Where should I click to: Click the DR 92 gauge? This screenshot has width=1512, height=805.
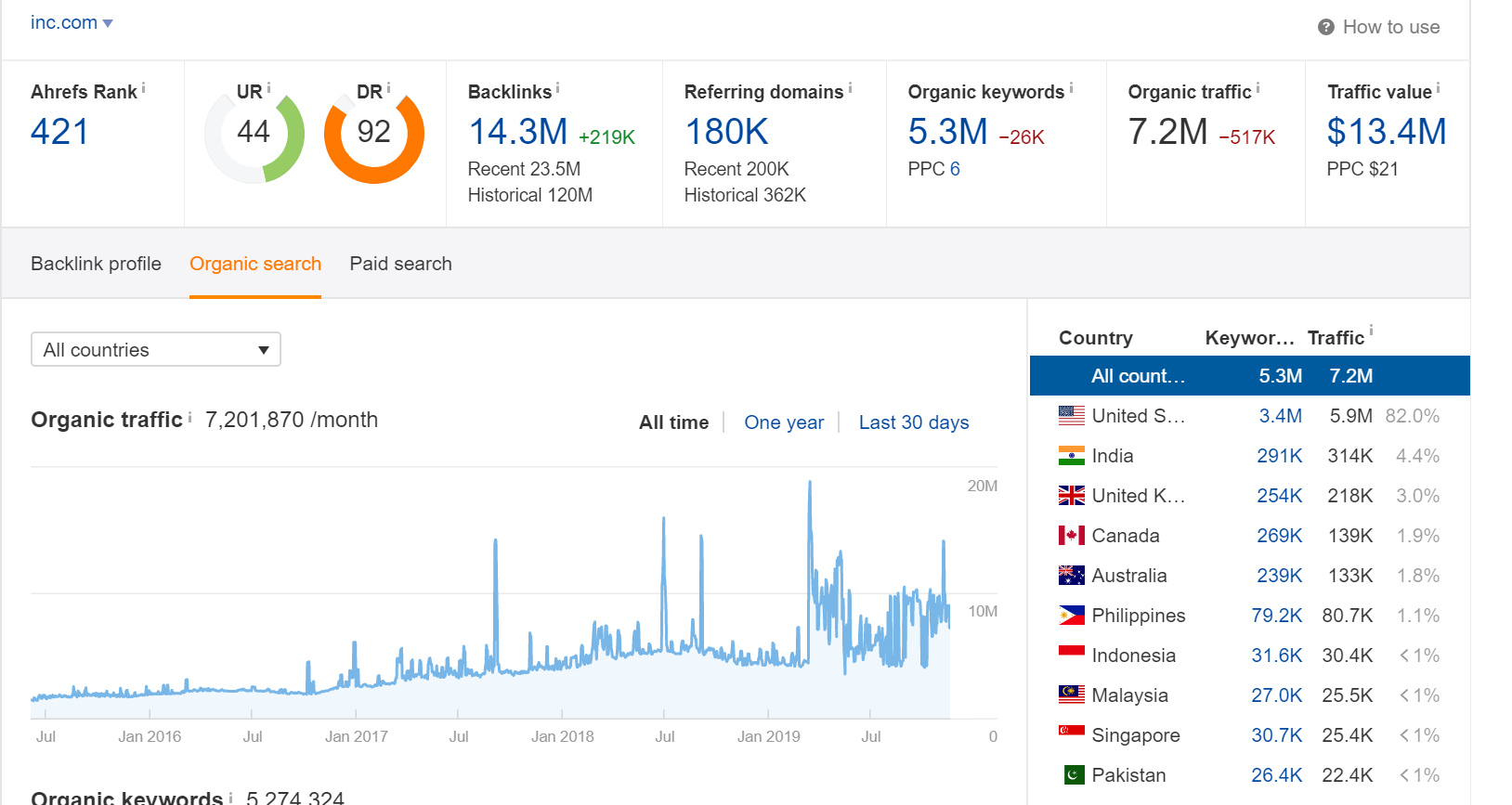[x=374, y=135]
